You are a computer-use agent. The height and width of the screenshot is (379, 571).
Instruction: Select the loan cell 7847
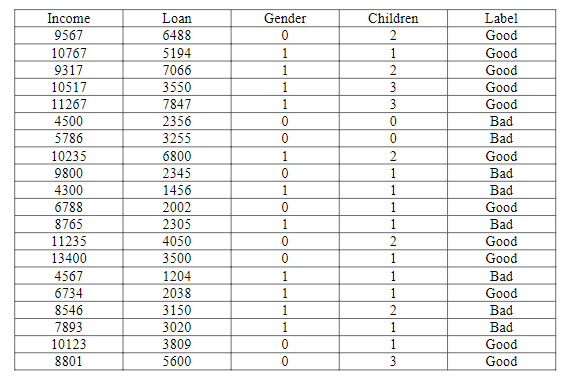click(177, 104)
